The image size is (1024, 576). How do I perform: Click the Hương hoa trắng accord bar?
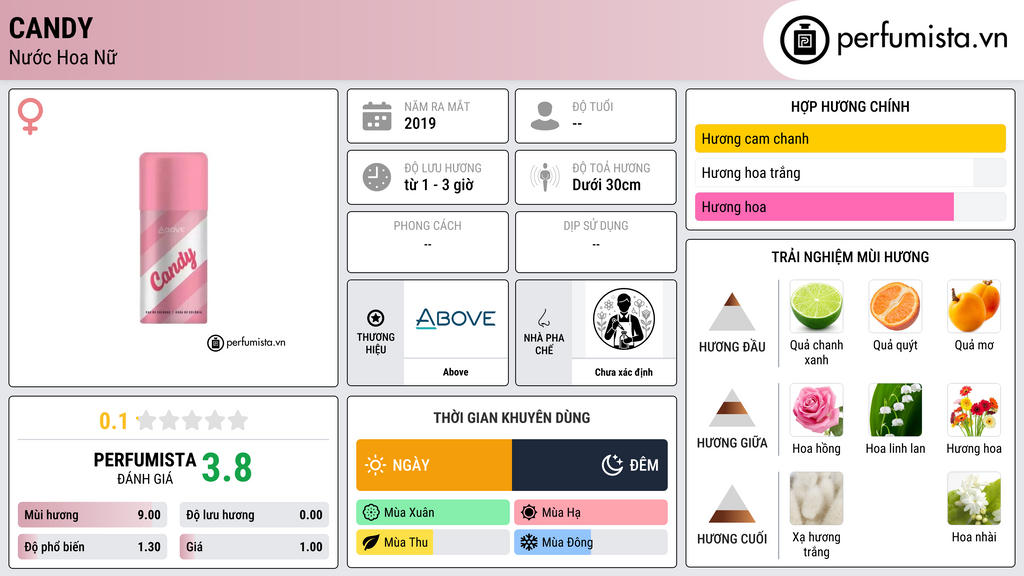pyautogui.click(x=850, y=172)
